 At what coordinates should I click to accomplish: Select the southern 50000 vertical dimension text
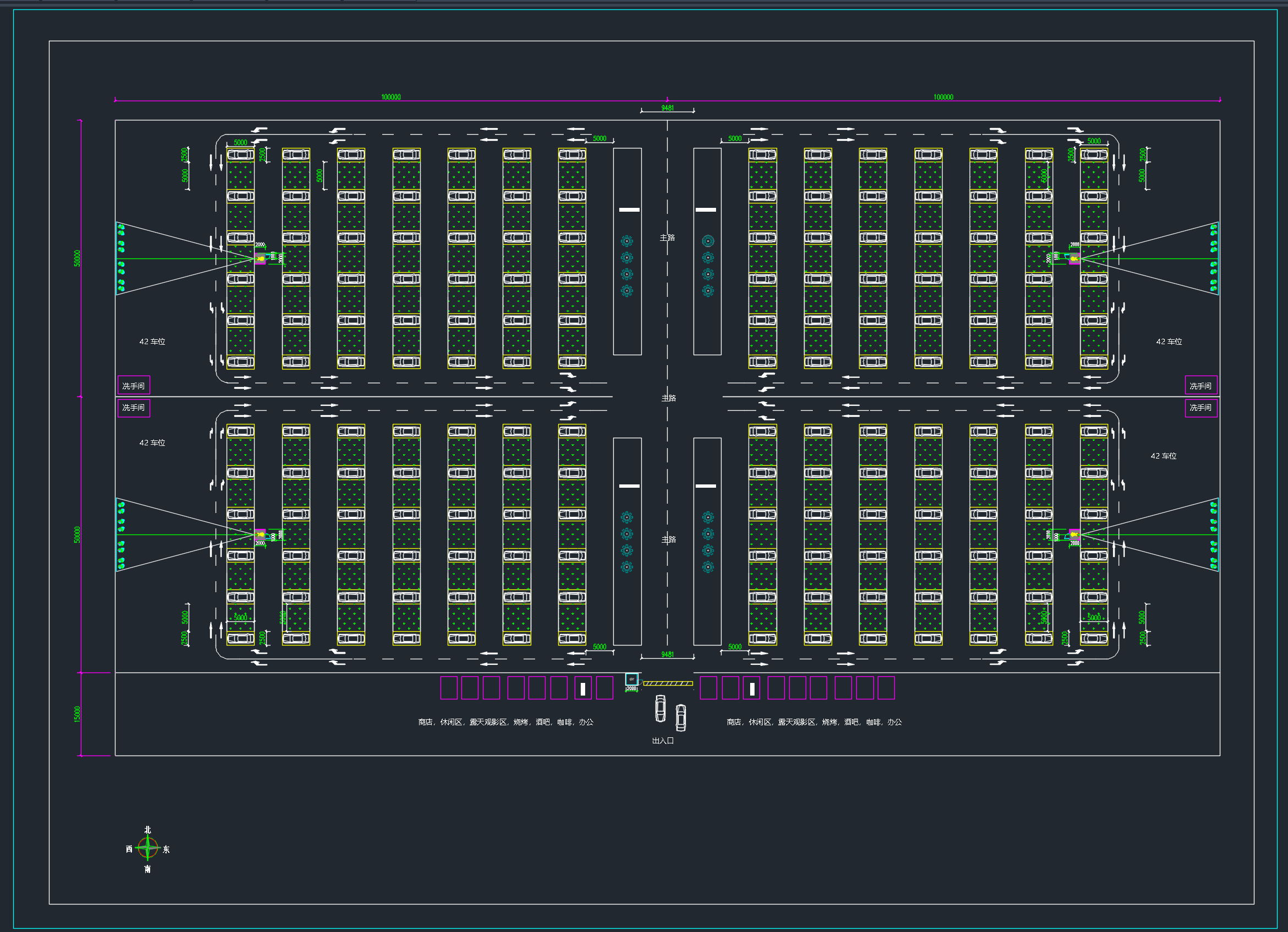[77, 534]
